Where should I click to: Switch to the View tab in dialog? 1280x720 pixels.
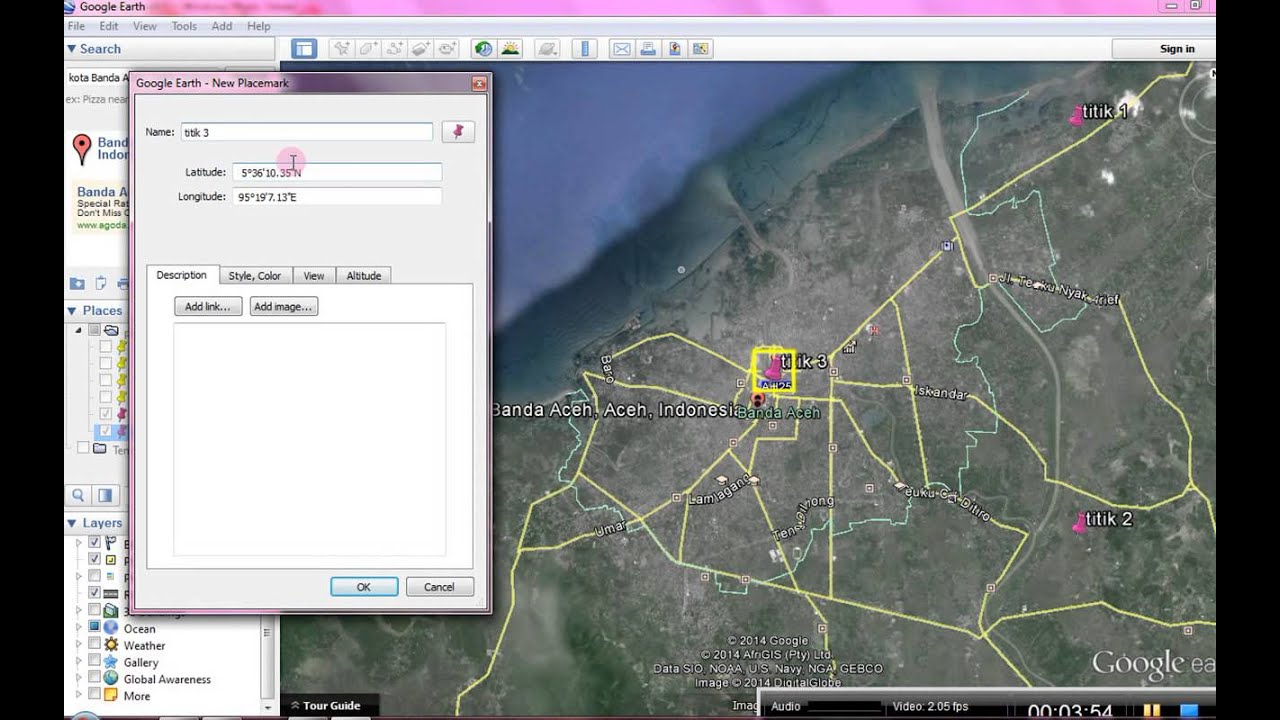point(314,275)
